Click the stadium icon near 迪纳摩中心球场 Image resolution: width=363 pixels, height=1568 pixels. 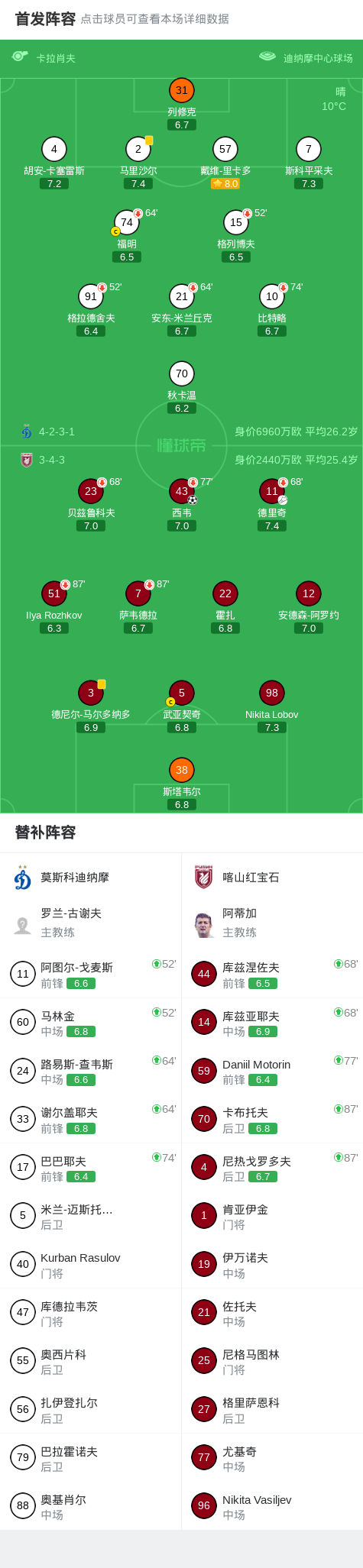267,57
